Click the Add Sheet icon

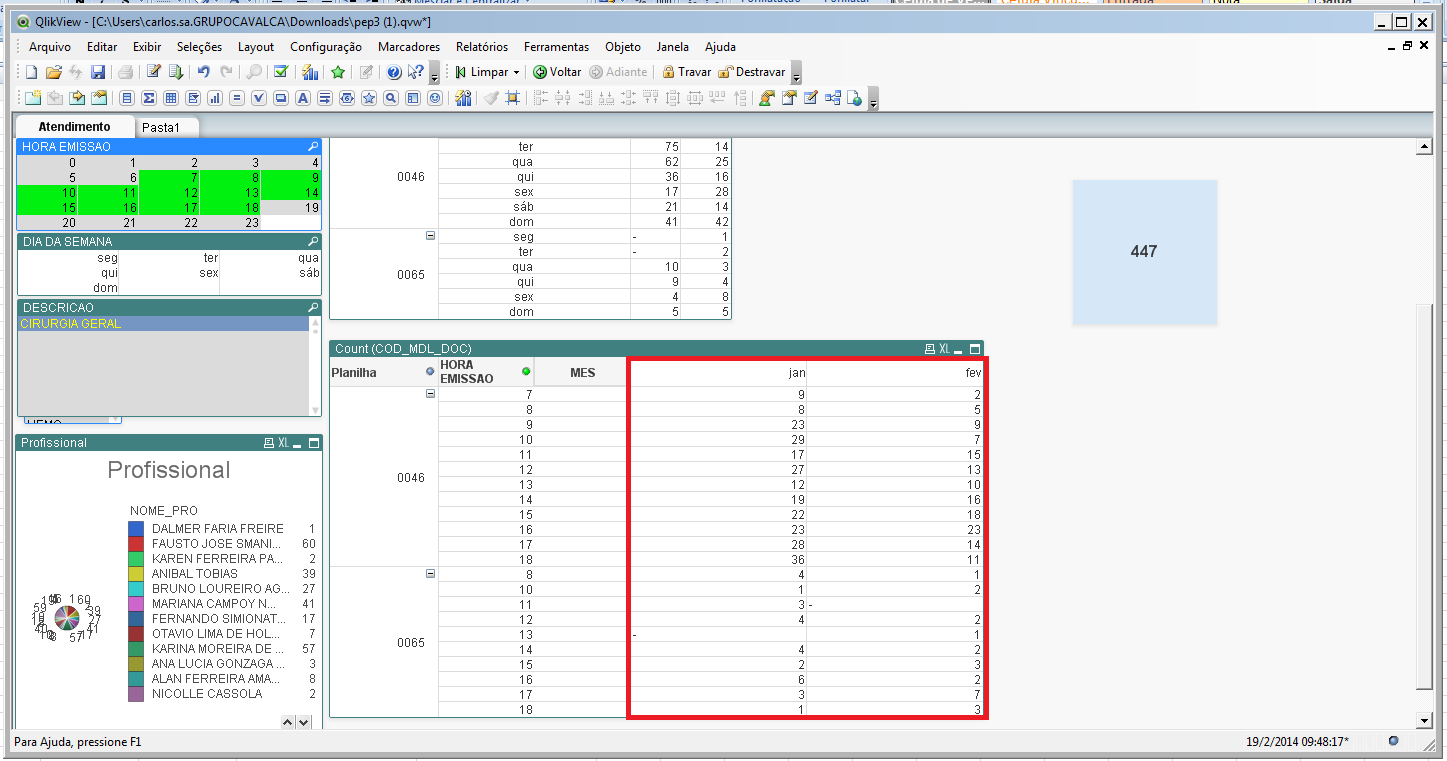click(33, 98)
